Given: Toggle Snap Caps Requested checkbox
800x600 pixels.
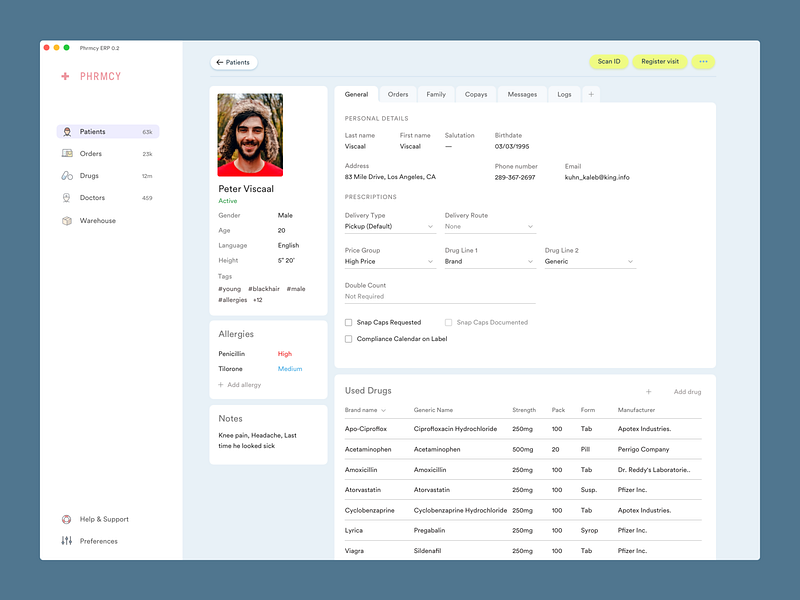Looking at the screenshot, I should click(348, 322).
